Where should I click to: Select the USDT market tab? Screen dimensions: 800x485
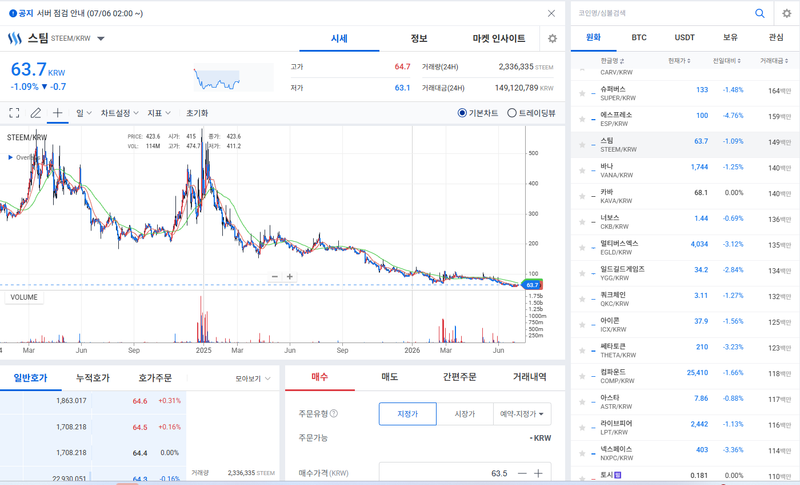pos(685,37)
